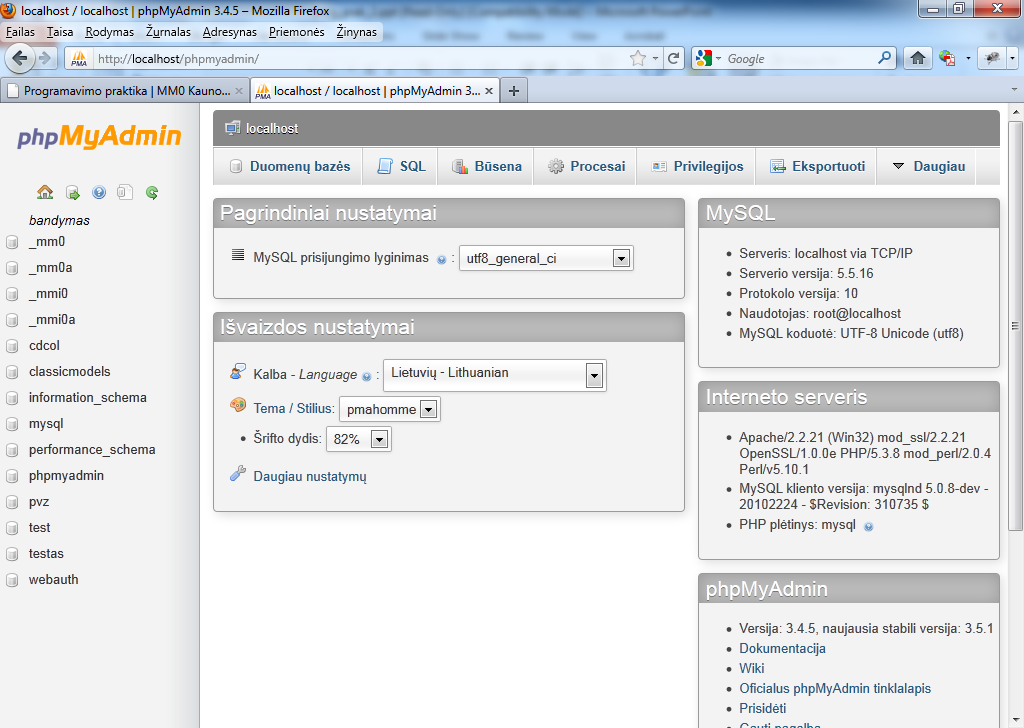Image resolution: width=1024 pixels, height=728 pixels.
Task: Select the testas database
Action: pos(46,554)
